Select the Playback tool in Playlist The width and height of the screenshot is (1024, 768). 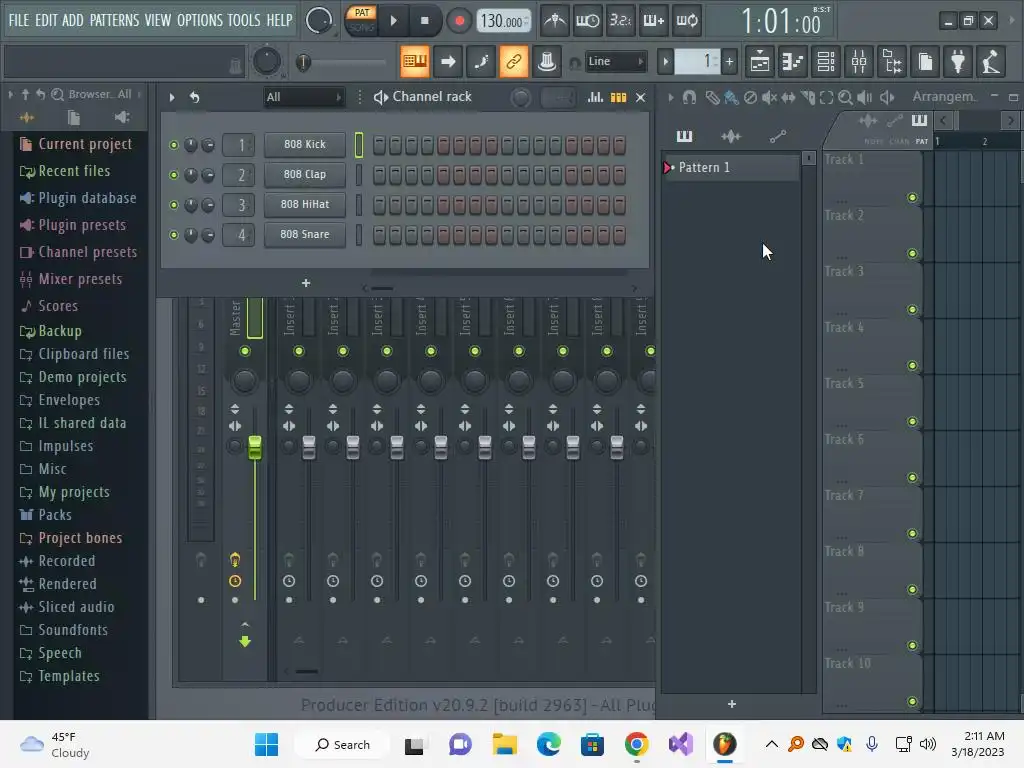[865, 97]
